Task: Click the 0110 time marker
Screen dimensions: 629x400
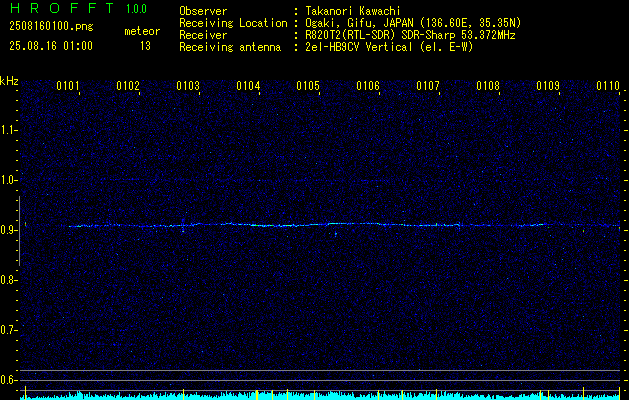Action: pos(608,86)
